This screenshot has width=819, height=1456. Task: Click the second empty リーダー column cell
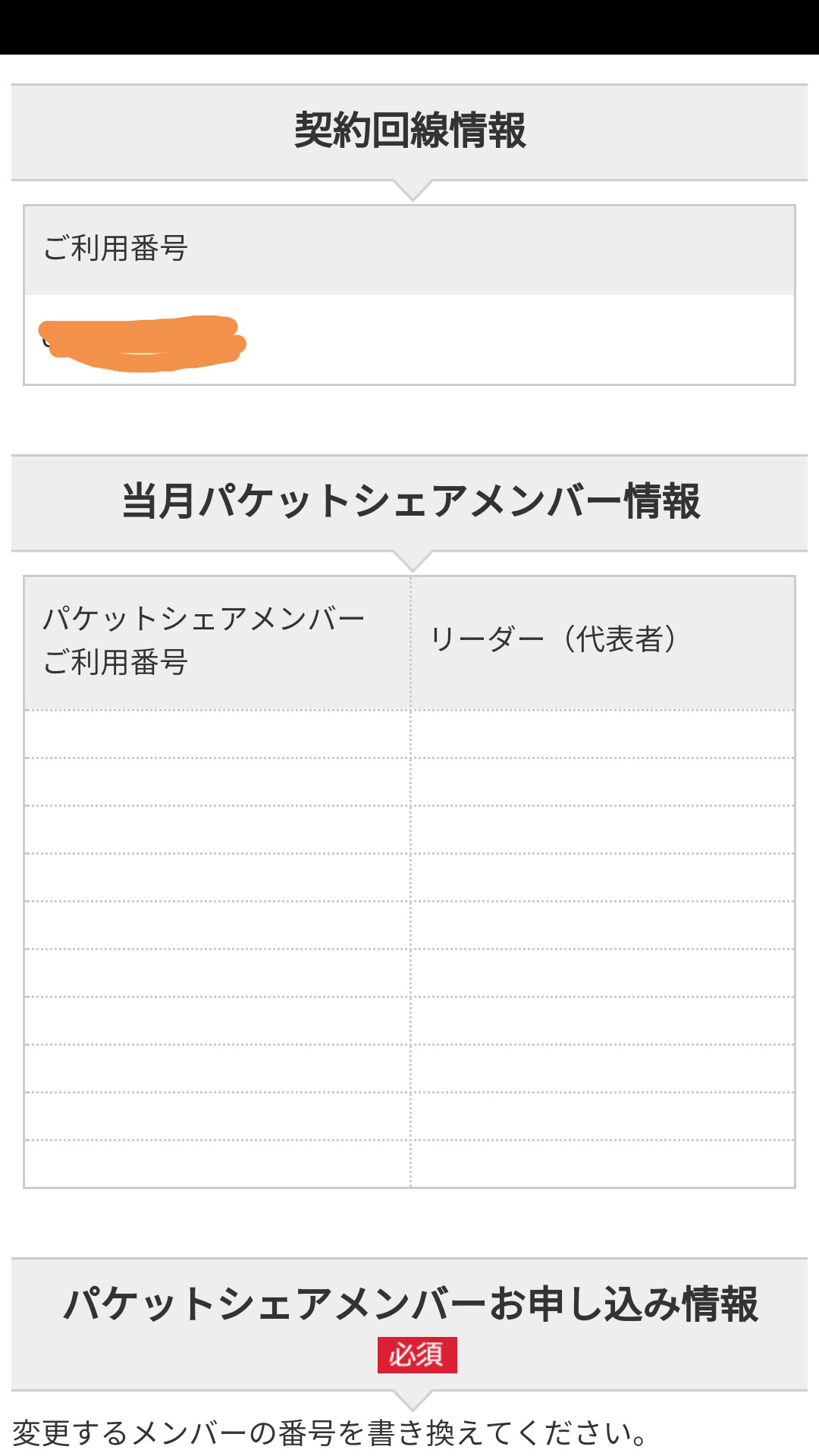click(602, 782)
